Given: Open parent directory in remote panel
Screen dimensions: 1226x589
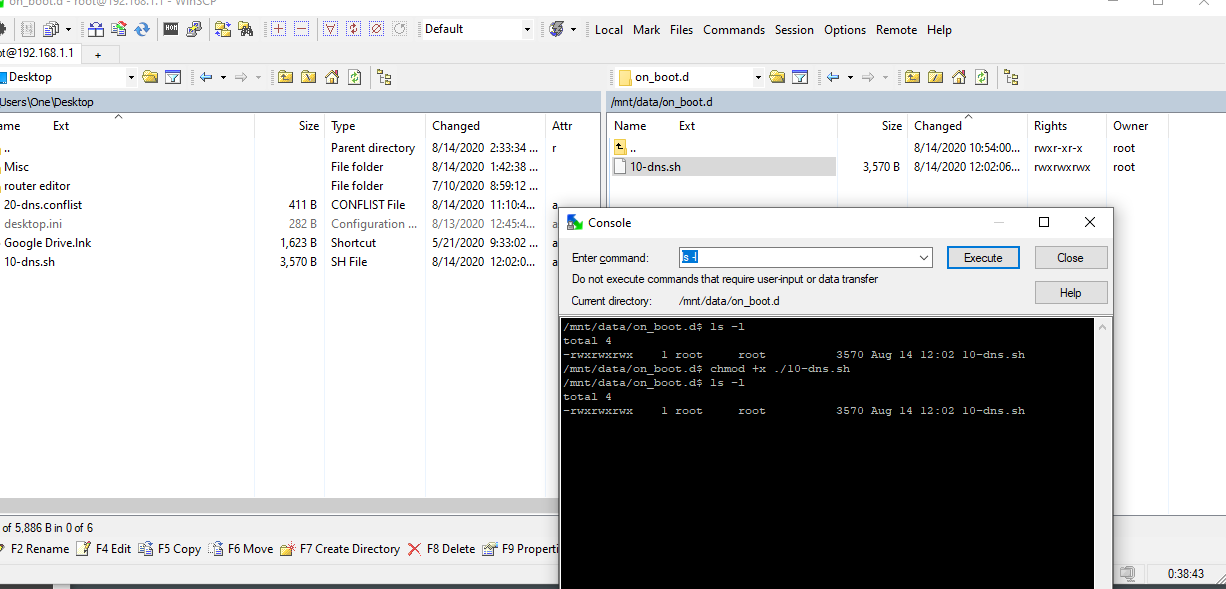Looking at the screenshot, I should coord(913,76).
